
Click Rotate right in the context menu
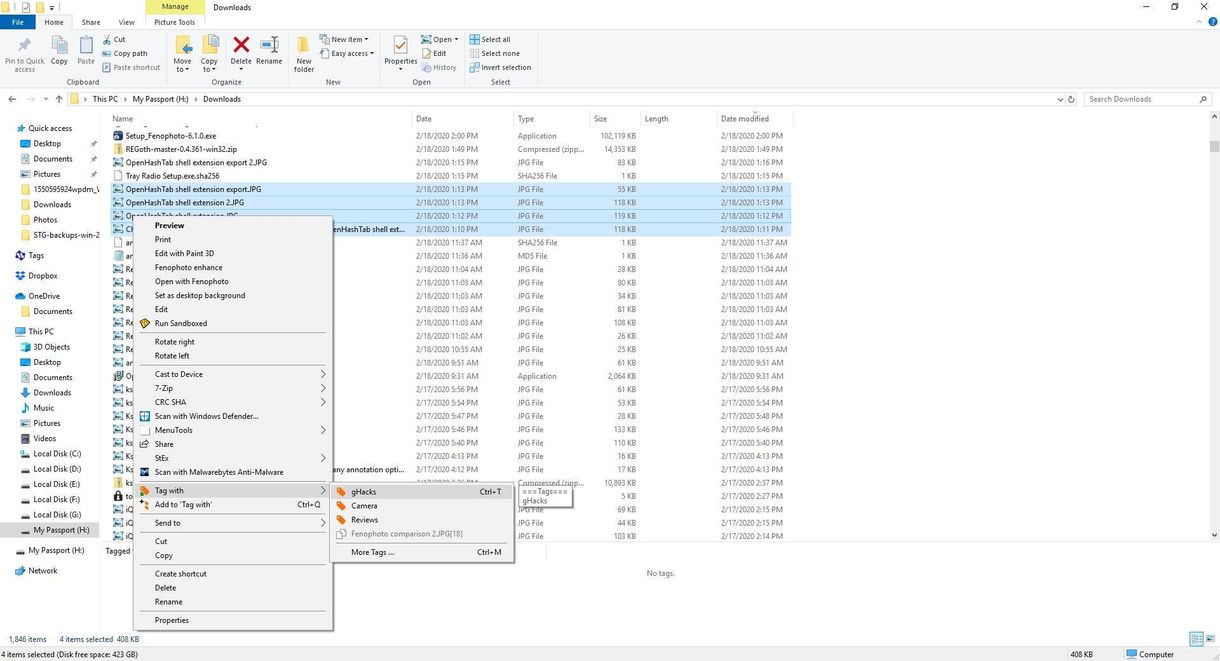pos(175,342)
